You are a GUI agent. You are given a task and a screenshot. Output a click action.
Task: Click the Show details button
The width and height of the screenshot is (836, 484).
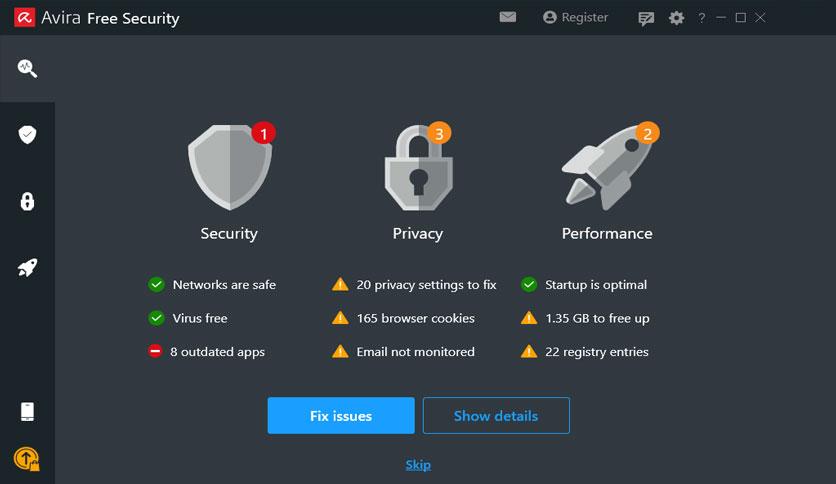click(x=496, y=415)
